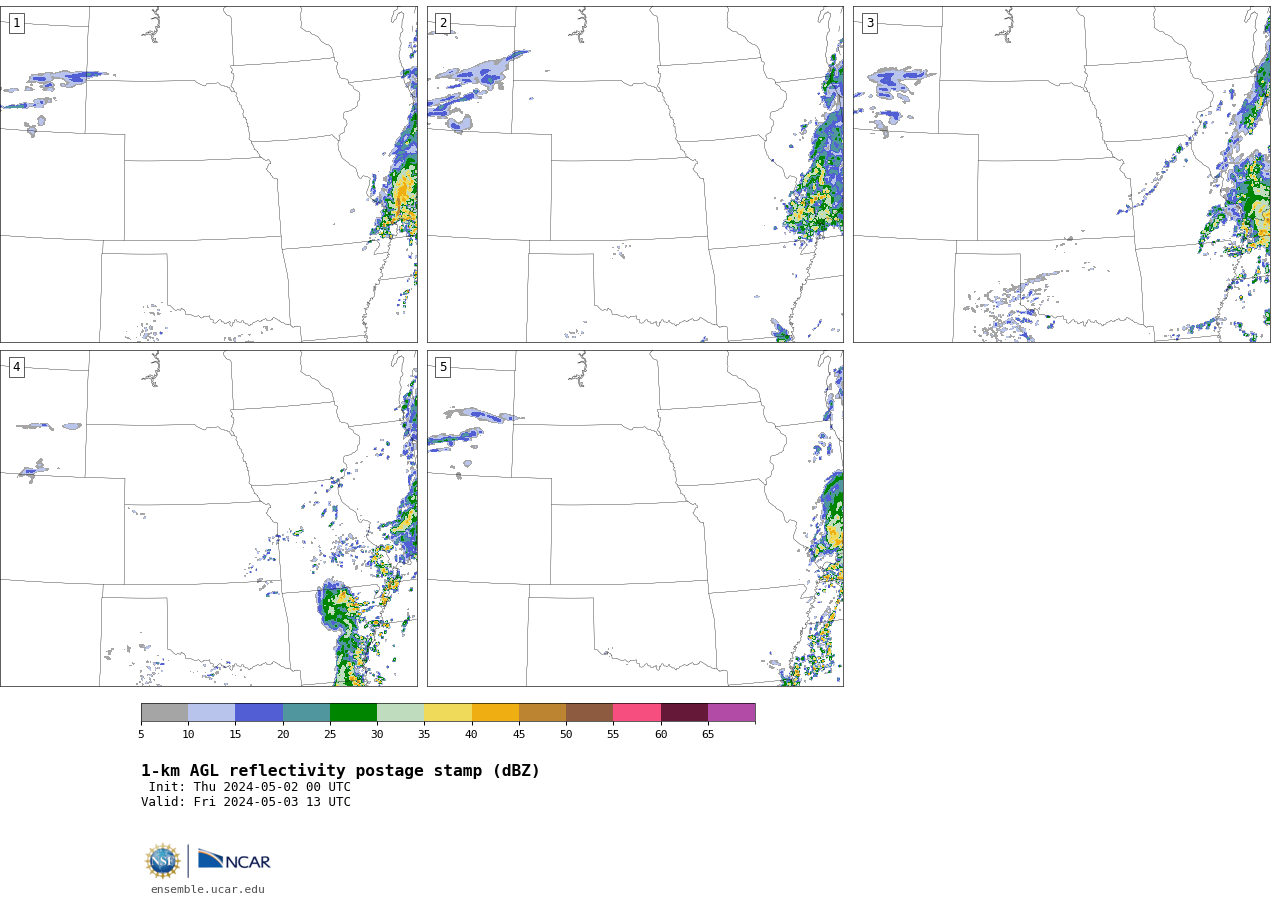1280x901 pixels.
Task: Select the pale green 30-35 dBZ swatch
Action: (400, 712)
